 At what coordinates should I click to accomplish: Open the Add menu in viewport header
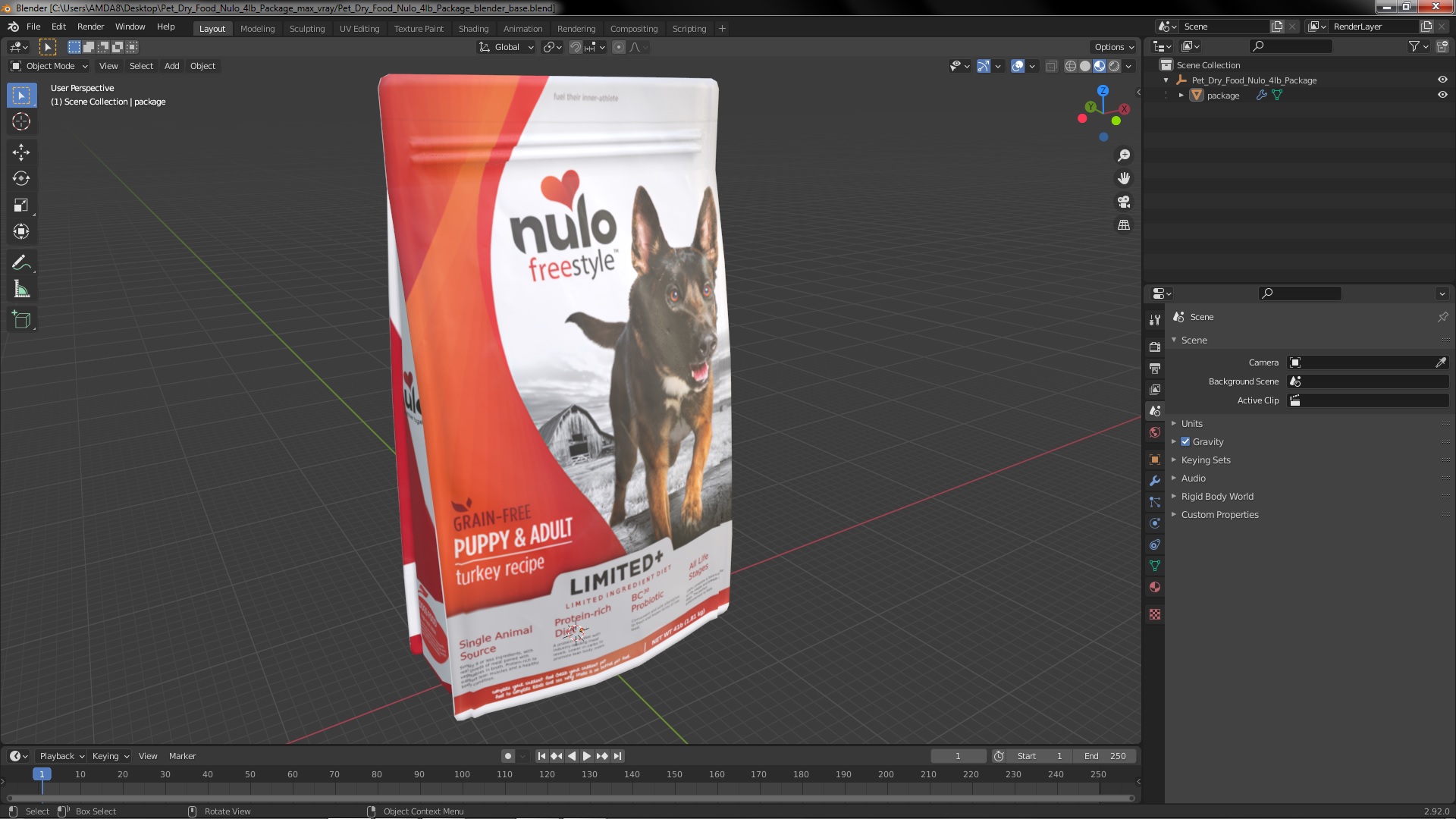point(172,66)
